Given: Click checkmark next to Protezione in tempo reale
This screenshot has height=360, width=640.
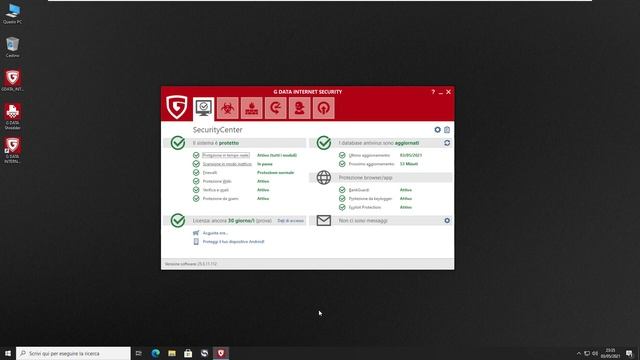Looking at the screenshot, I should [196, 156].
